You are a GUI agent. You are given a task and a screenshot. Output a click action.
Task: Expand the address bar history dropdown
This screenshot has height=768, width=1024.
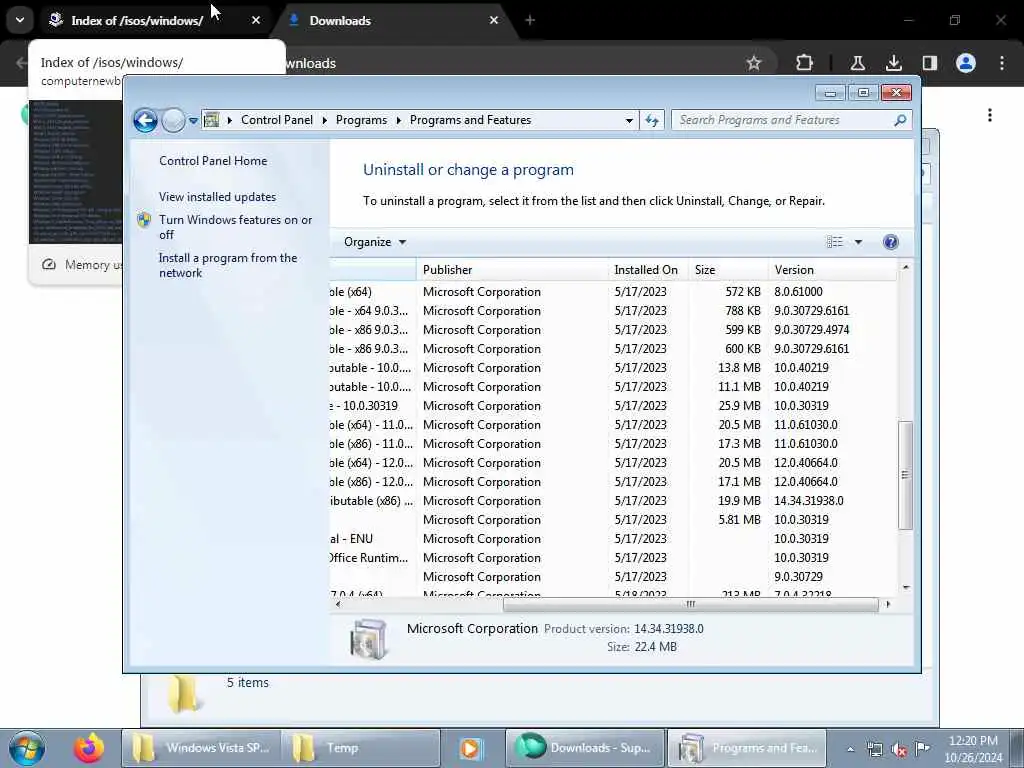pyautogui.click(x=629, y=120)
